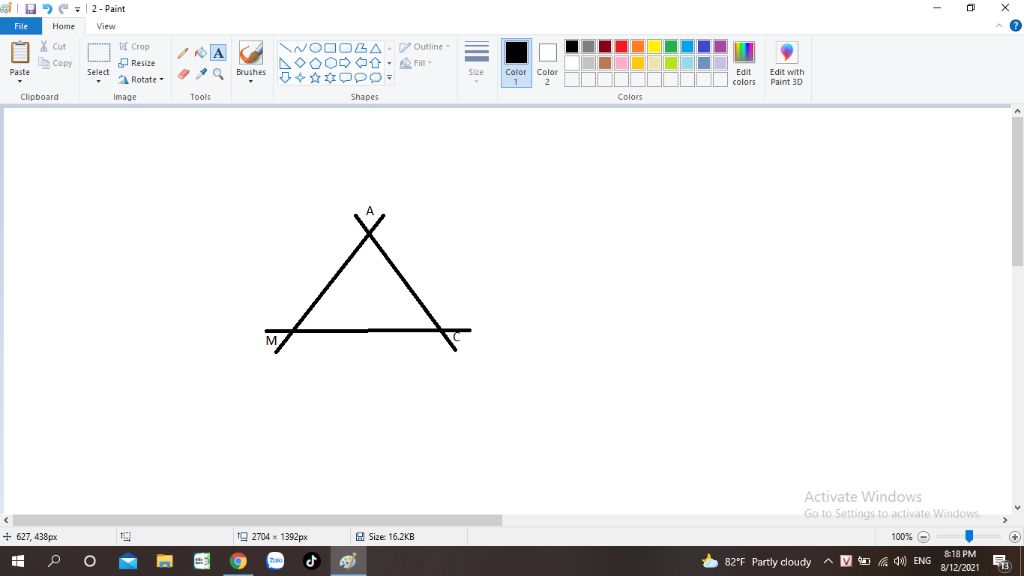Viewport: 1024px width, 576px height.
Task: Choose the Right triangle shape
Action: pyautogui.click(x=285, y=63)
